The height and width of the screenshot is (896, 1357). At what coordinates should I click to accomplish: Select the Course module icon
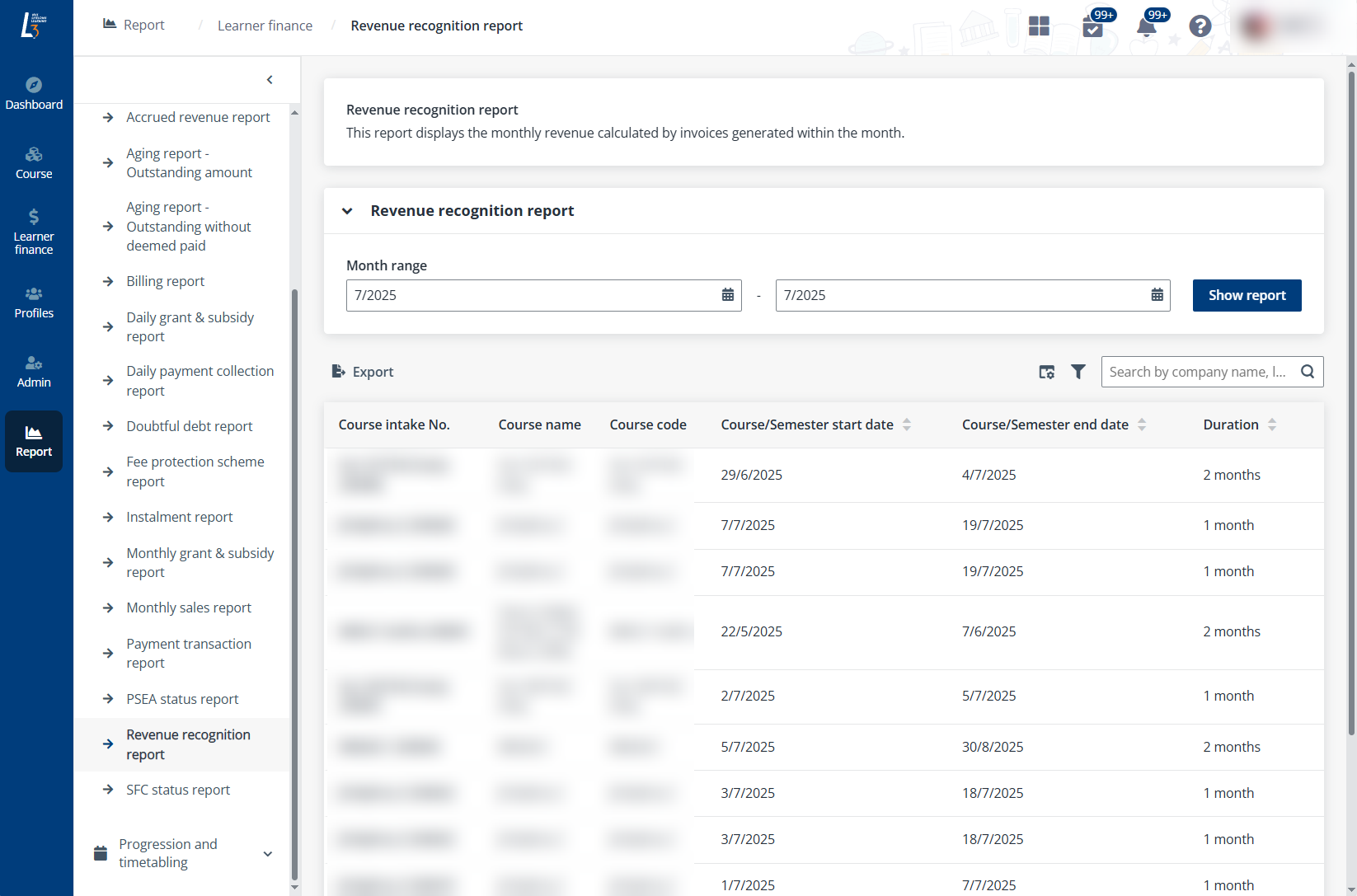tap(34, 162)
